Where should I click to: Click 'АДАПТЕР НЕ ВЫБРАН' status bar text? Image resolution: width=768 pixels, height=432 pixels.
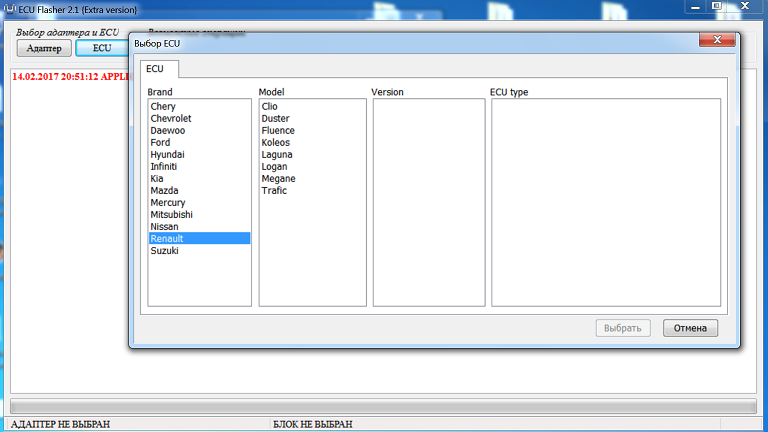pos(60,424)
